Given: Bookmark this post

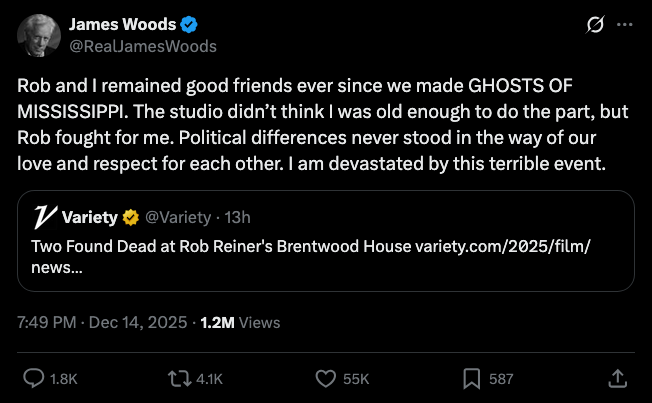Looking at the screenshot, I should point(471,378).
